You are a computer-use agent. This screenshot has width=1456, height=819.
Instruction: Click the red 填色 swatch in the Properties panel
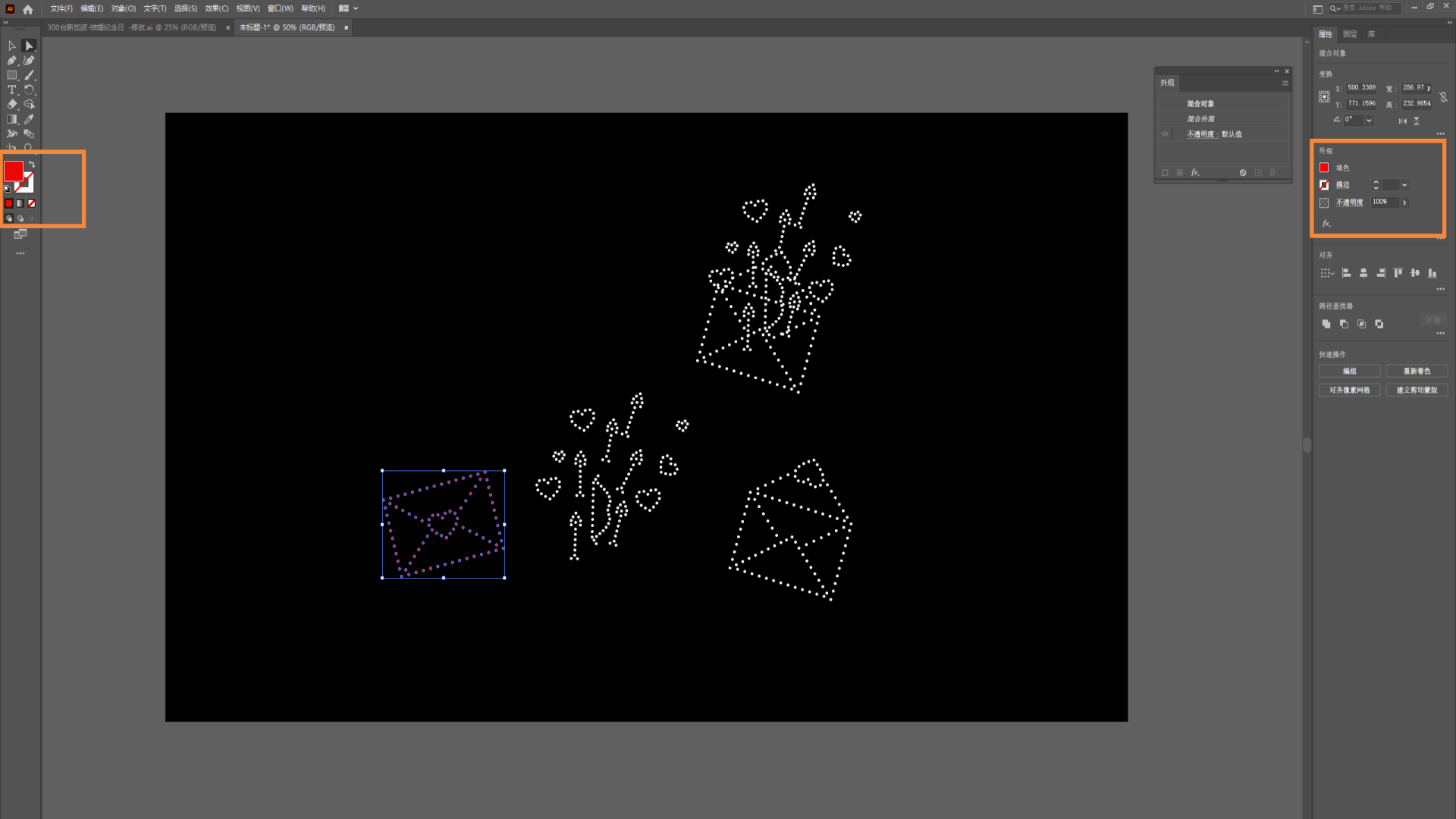[1324, 168]
